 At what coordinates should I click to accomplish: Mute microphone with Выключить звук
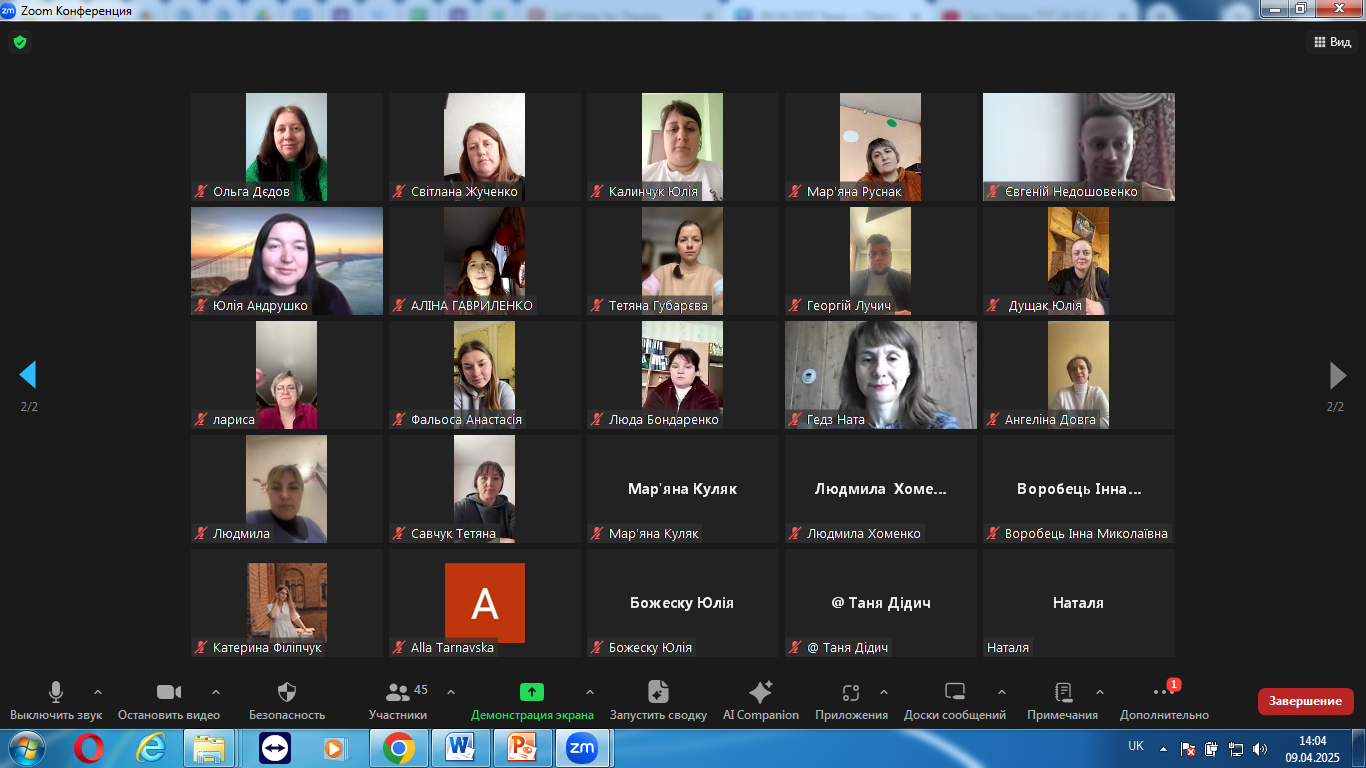pyautogui.click(x=56, y=693)
